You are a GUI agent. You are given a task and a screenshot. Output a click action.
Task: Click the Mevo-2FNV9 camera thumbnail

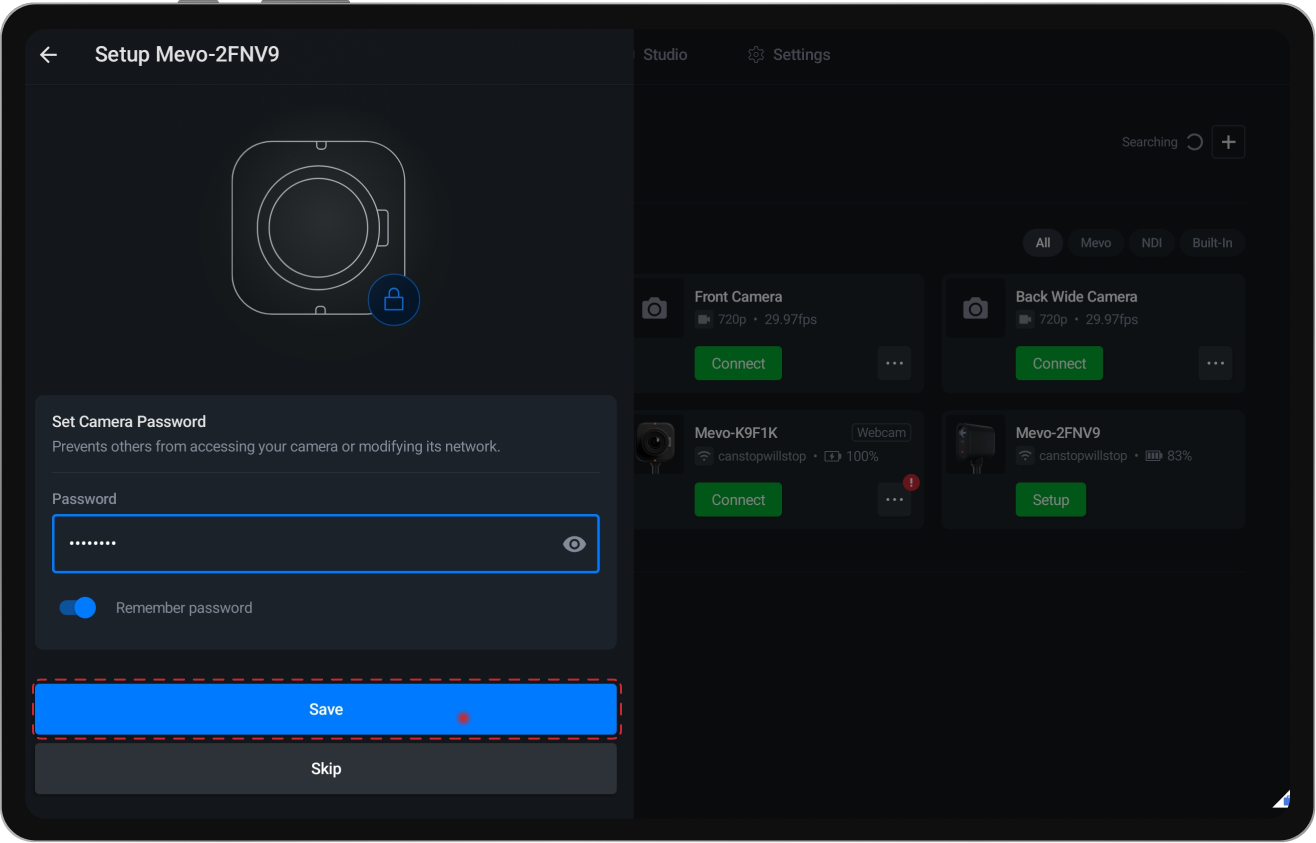click(x=975, y=445)
